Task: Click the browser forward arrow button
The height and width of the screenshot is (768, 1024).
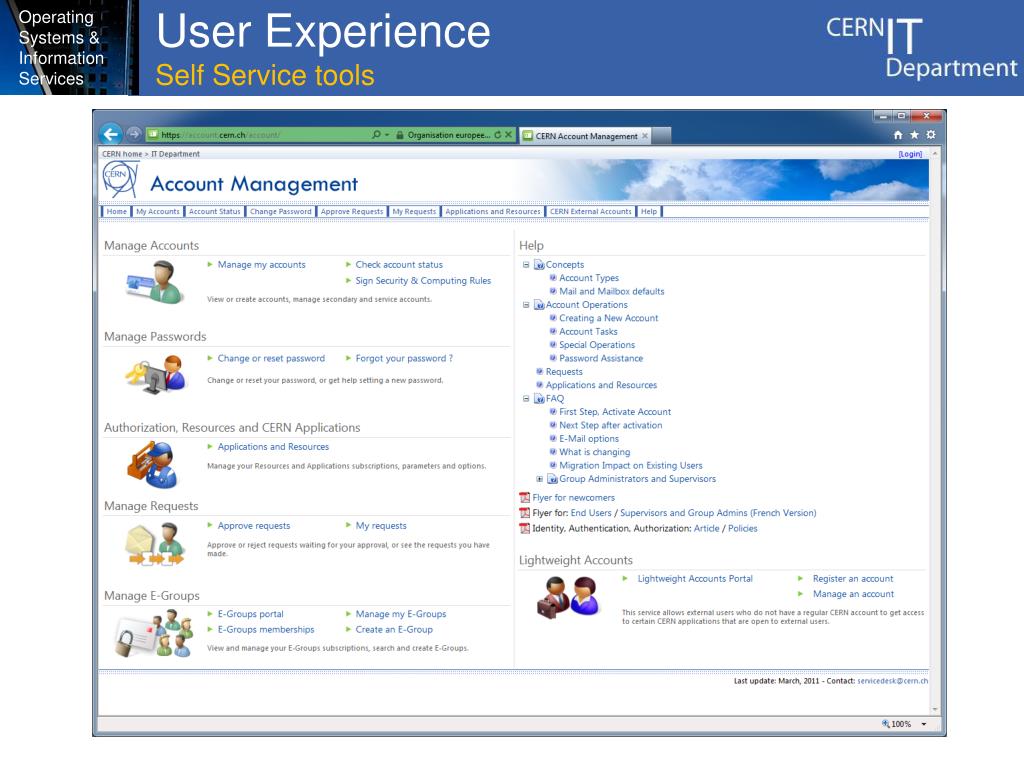Action: [134, 134]
